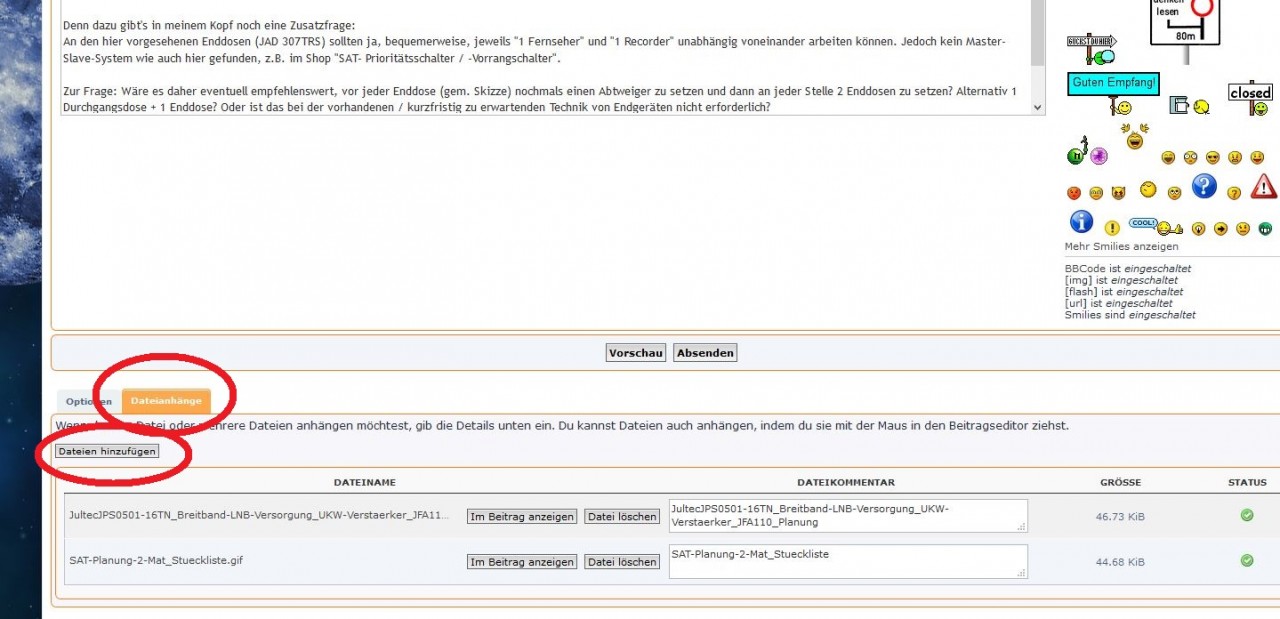Insert the blue question mark icon
The width and height of the screenshot is (1280, 619).
point(1204,186)
